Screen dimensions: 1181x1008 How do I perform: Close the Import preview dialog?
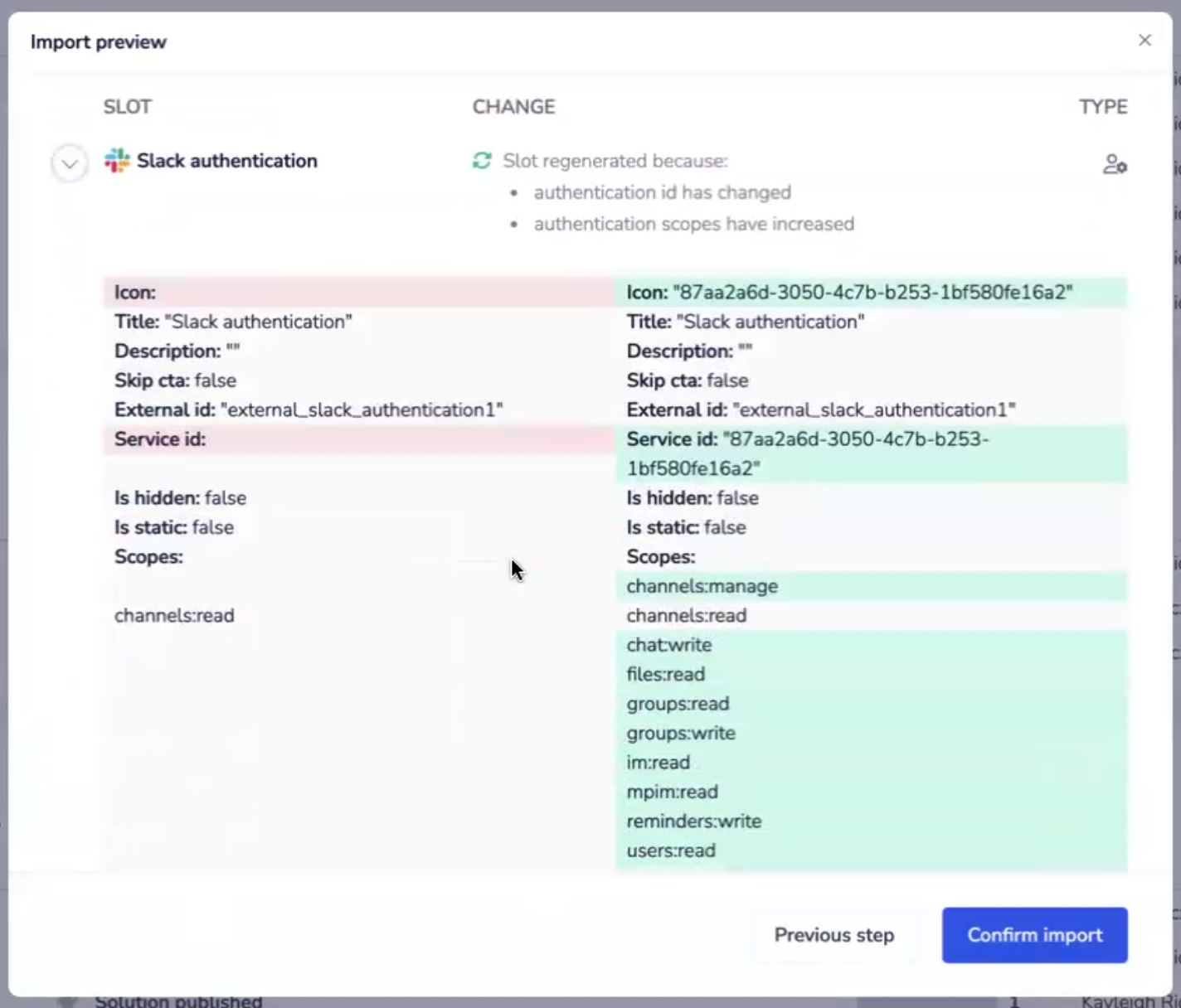[x=1145, y=40]
